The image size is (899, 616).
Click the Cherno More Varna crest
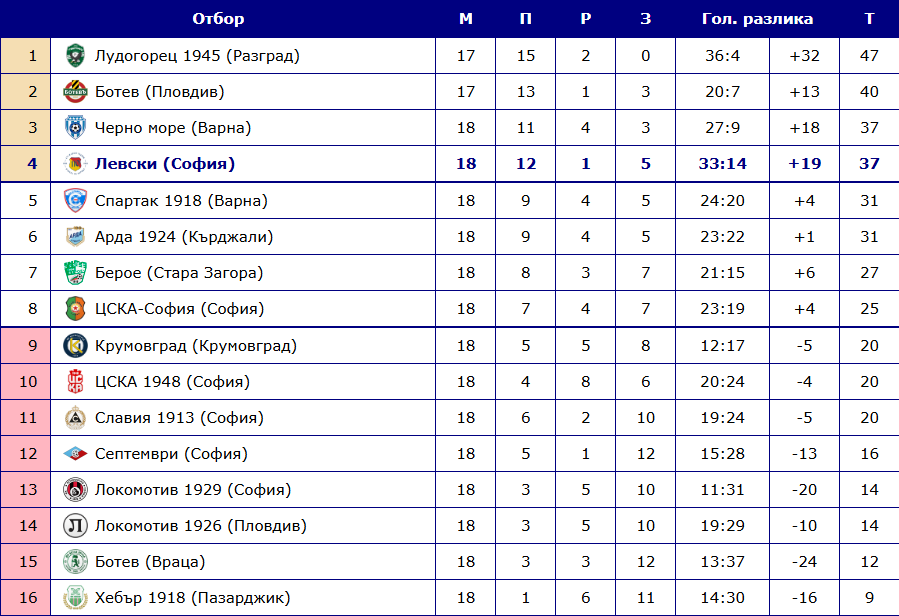[x=75, y=128]
